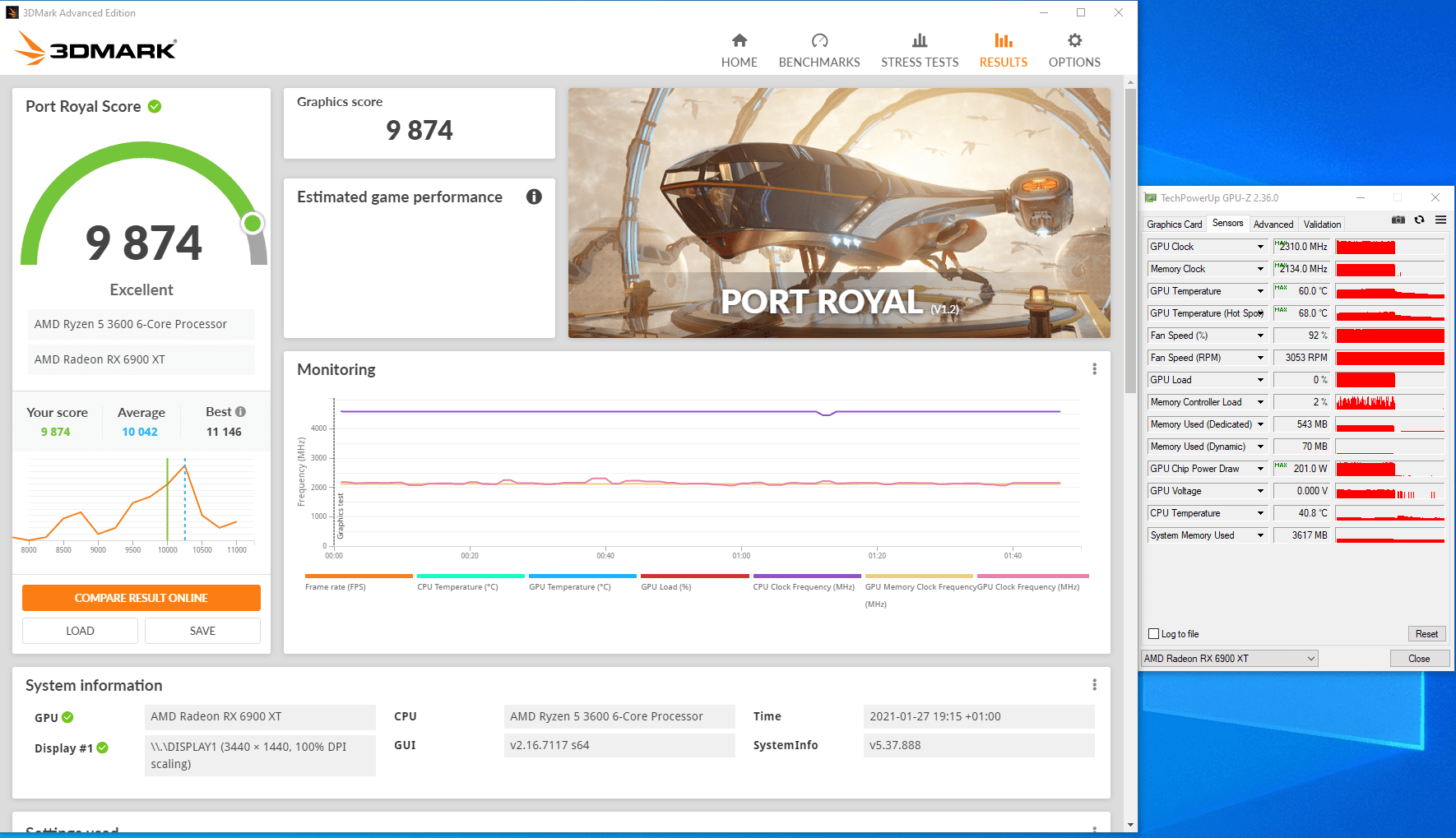This screenshot has height=838, width=1456.
Task: Expand the System Memory Used dropdown
Action: click(x=1260, y=535)
